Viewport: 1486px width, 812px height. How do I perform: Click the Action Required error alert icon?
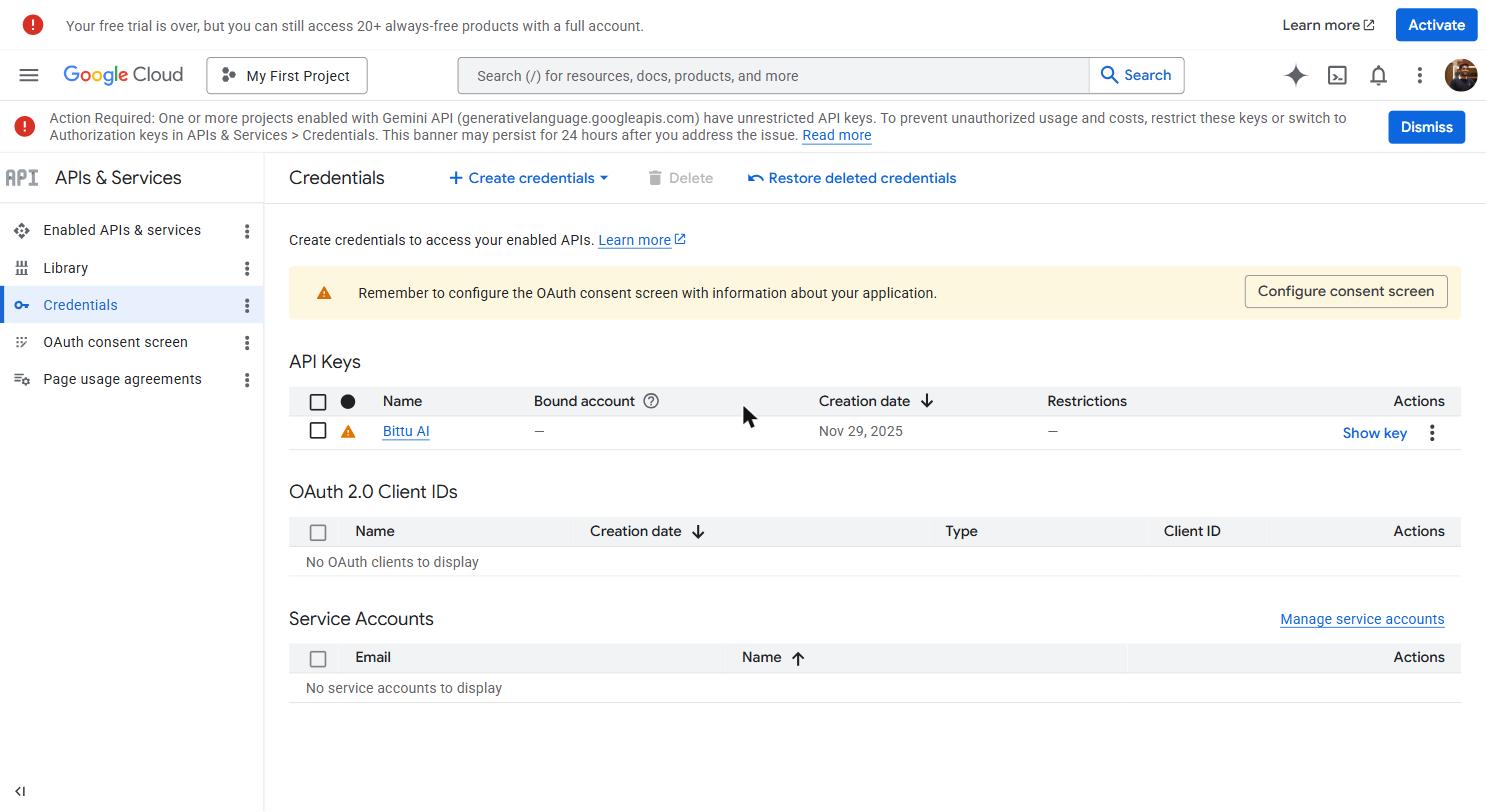pyautogui.click(x=25, y=126)
